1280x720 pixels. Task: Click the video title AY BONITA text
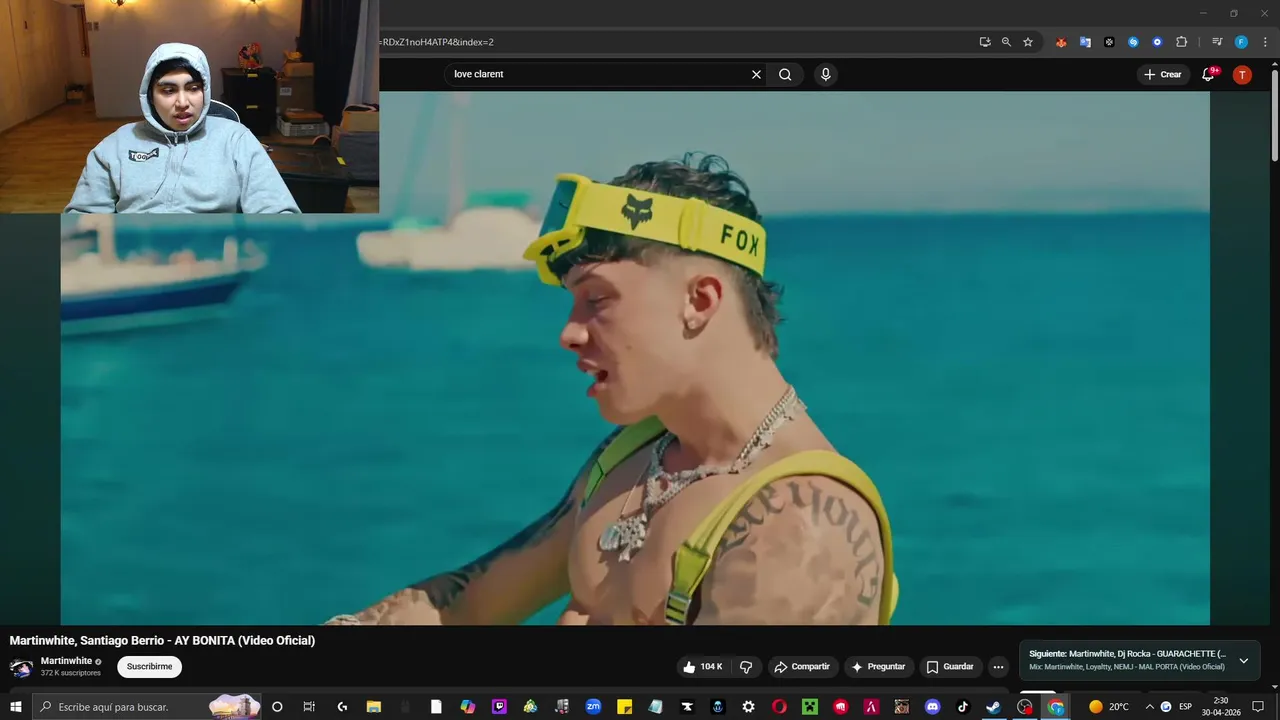[x=162, y=640]
